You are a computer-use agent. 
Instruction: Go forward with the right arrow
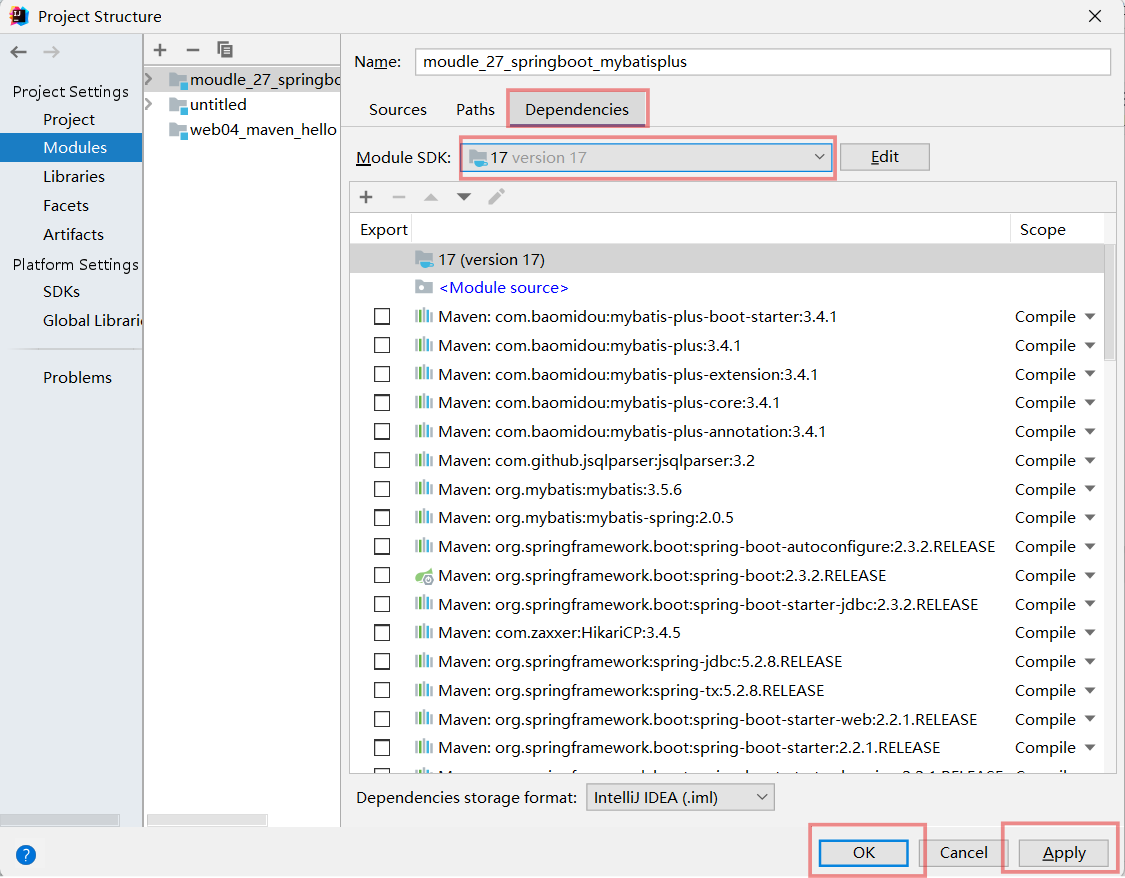(x=51, y=52)
